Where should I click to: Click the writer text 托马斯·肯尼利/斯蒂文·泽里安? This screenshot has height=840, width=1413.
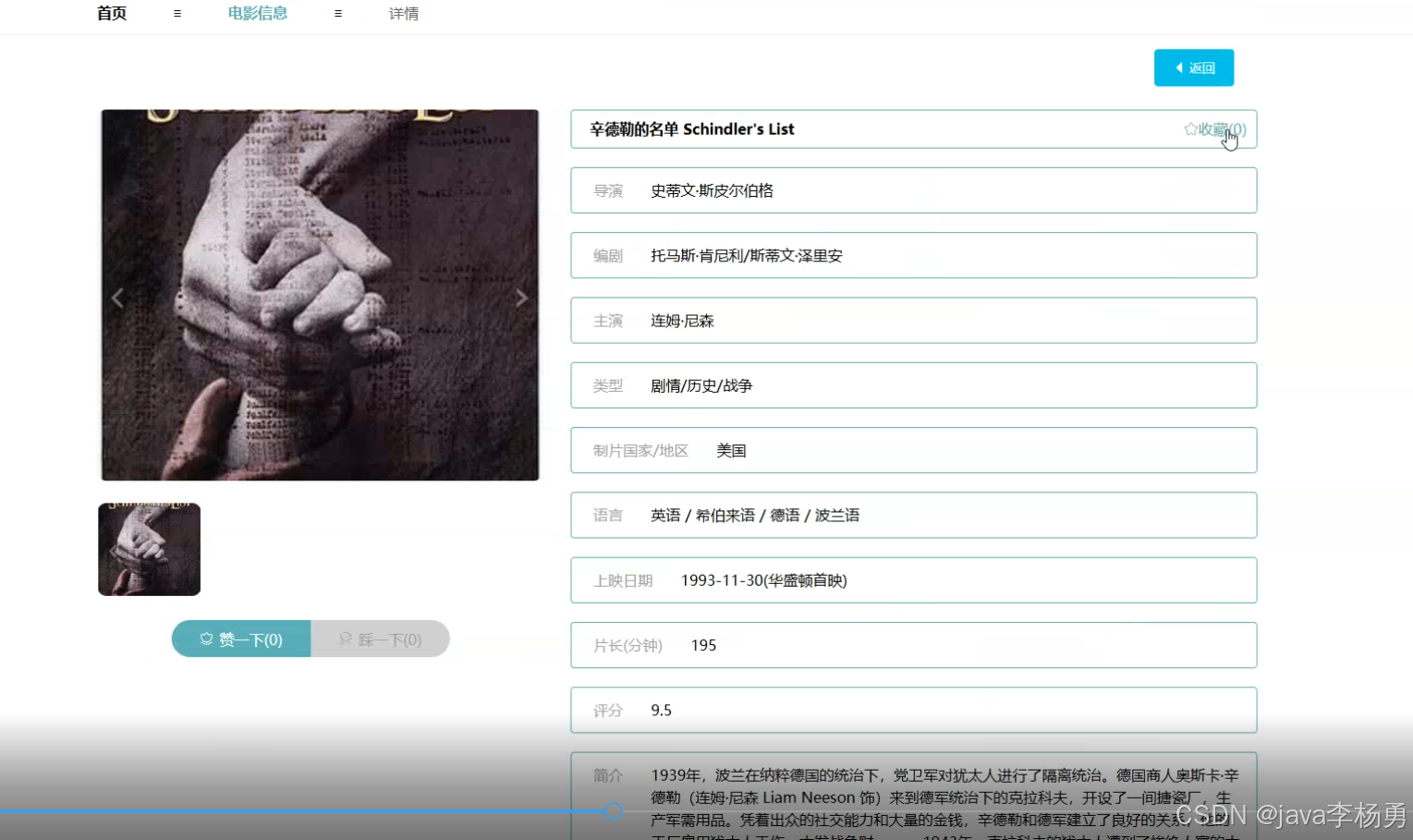[x=747, y=256]
